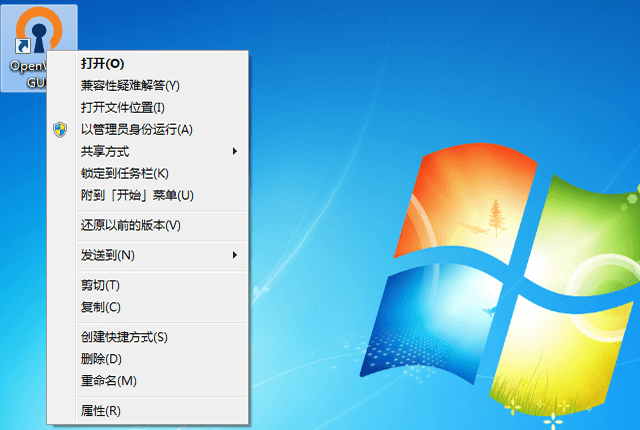Select 删除(D) to delete the shortcut
The image size is (640, 430).
point(148,359)
